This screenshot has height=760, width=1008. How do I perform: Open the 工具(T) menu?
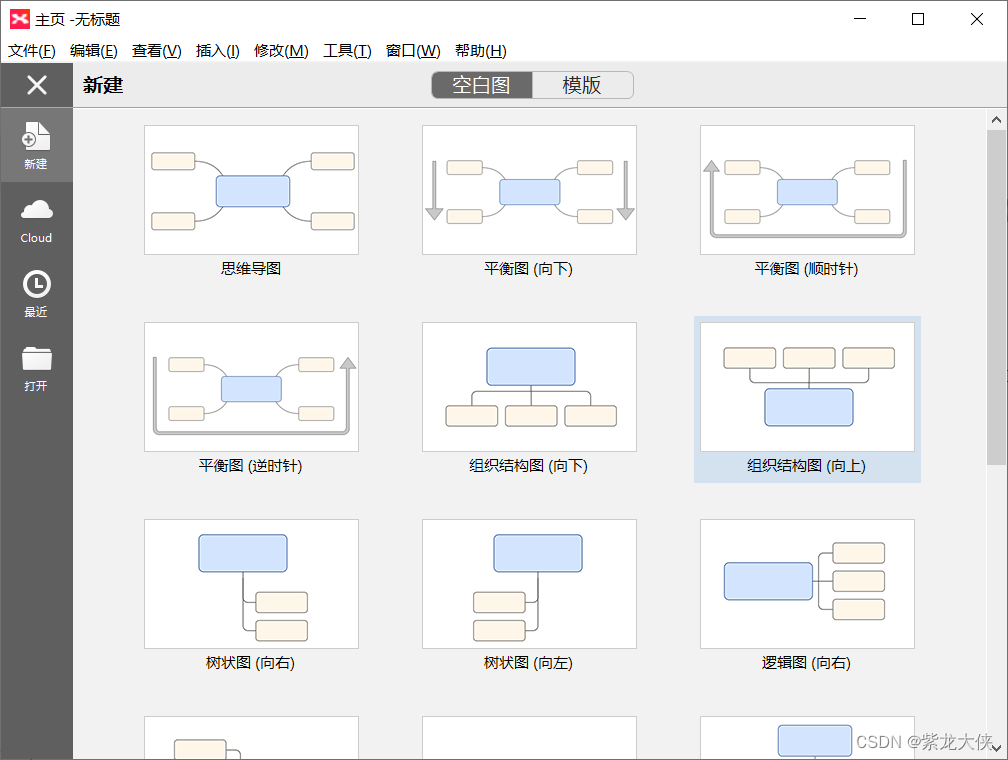pos(347,51)
